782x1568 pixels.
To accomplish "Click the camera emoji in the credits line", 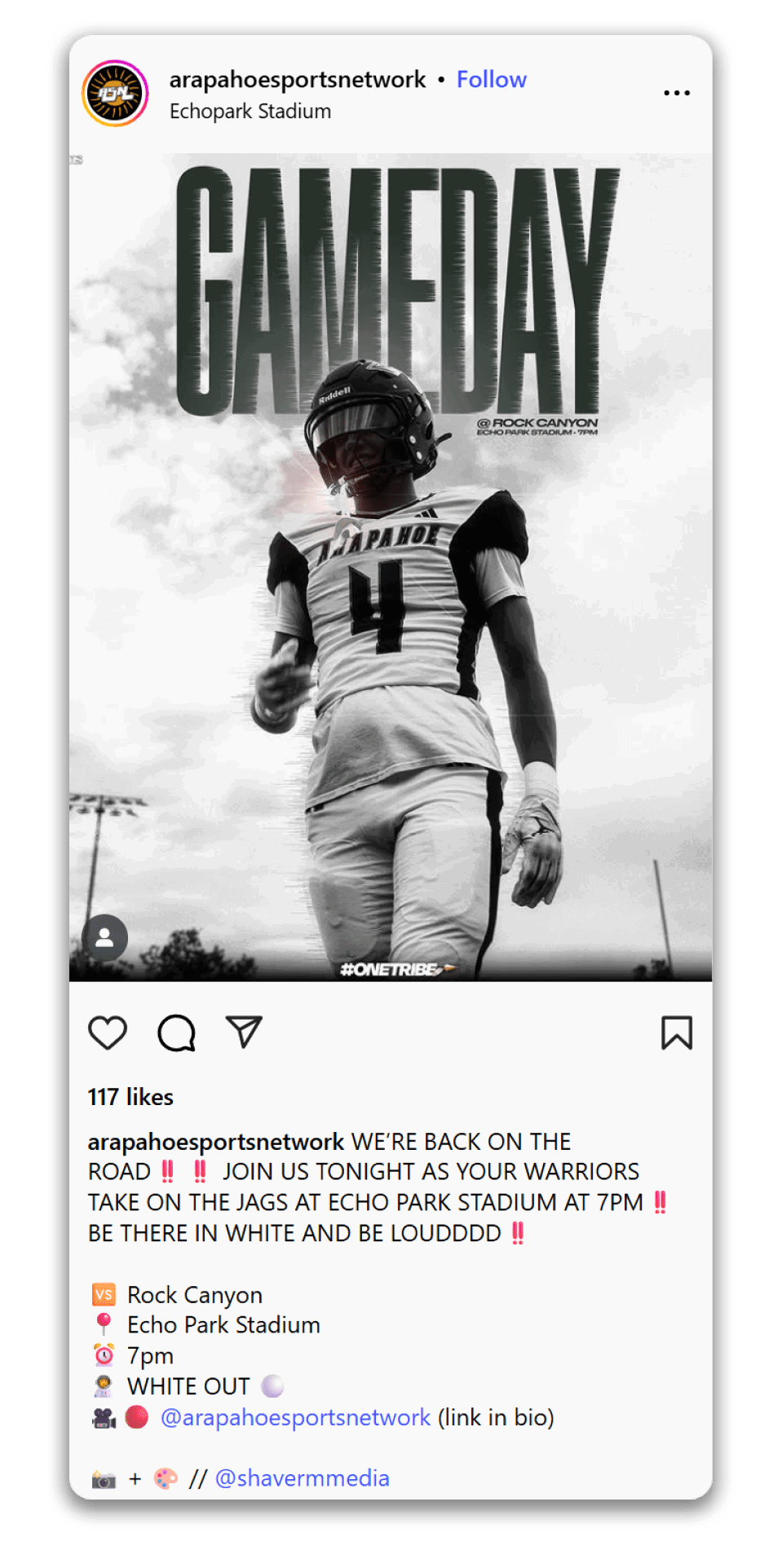I will click(104, 1478).
